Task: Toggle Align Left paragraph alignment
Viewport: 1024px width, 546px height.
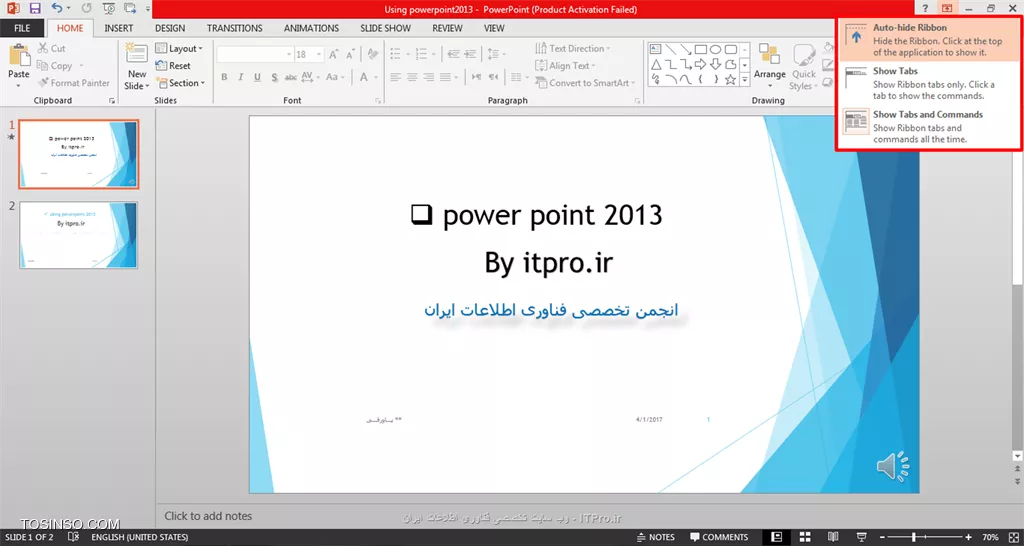Action: coord(395,77)
